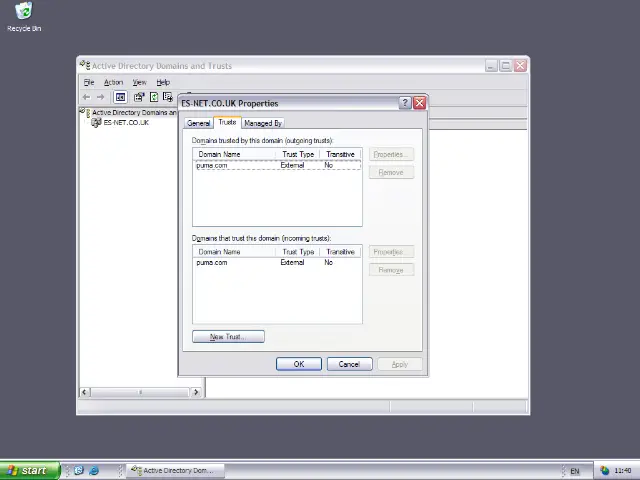Click External trust type in incoming trusts row
The height and width of the screenshot is (480, 640).
(x=292, y=262)
